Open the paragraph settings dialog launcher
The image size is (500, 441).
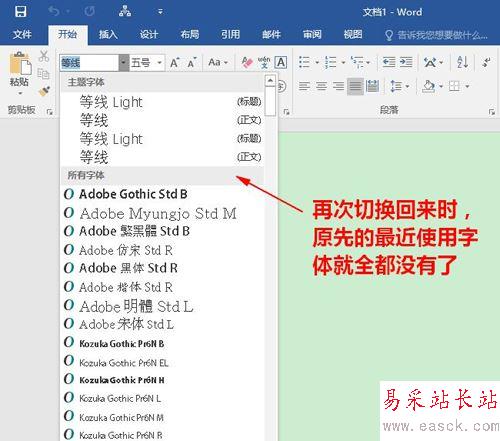click(x=492, y=112)
